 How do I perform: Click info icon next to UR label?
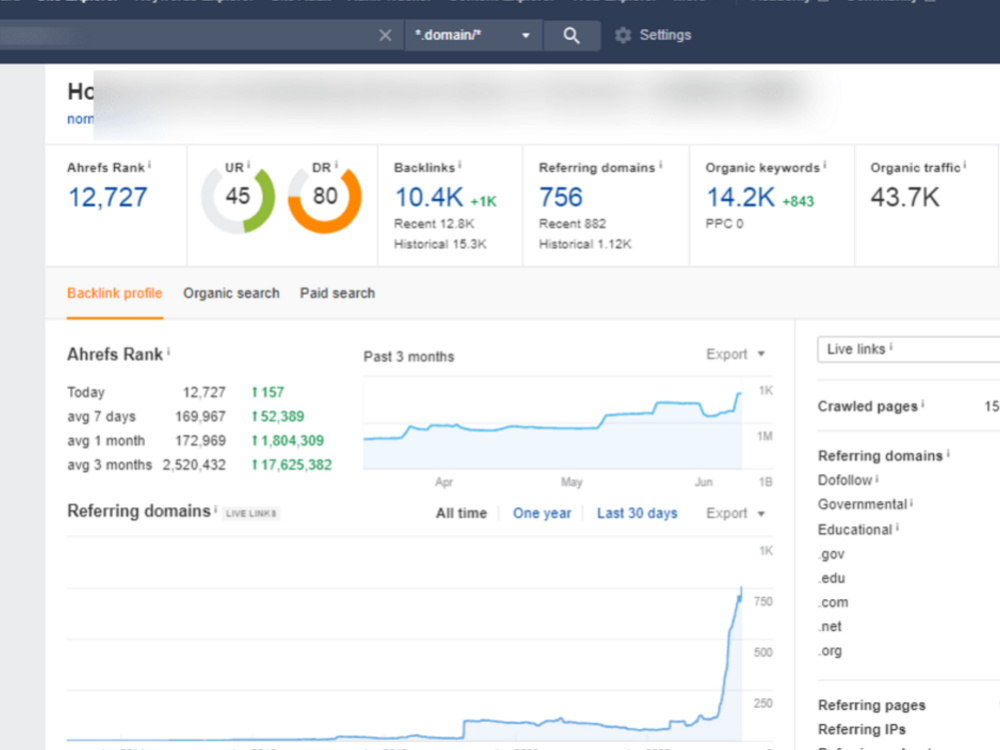tap(249, 165)
